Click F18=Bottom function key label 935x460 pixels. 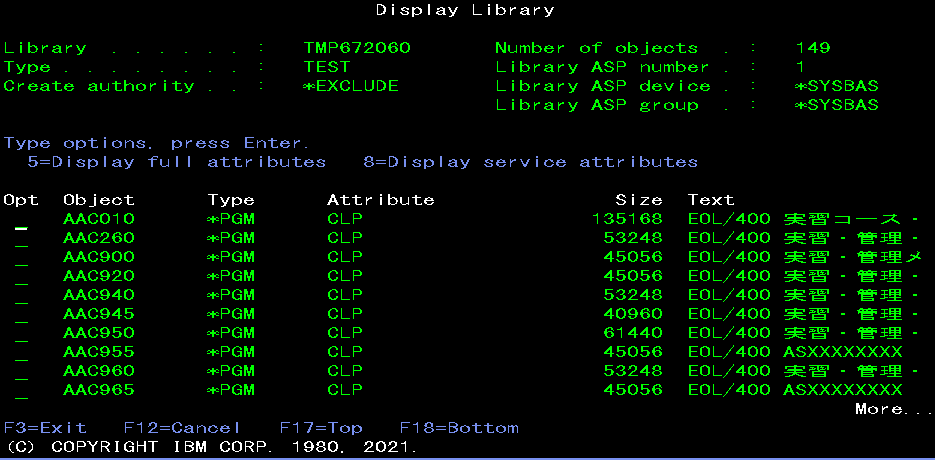point(459,428)
